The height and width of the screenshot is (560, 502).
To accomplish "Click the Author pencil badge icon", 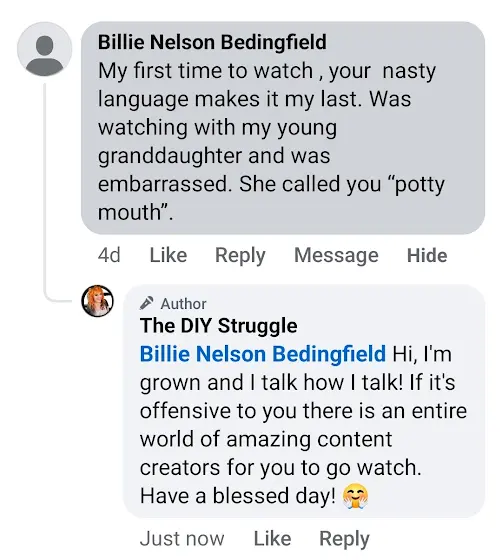I will [x=147, y=303].
